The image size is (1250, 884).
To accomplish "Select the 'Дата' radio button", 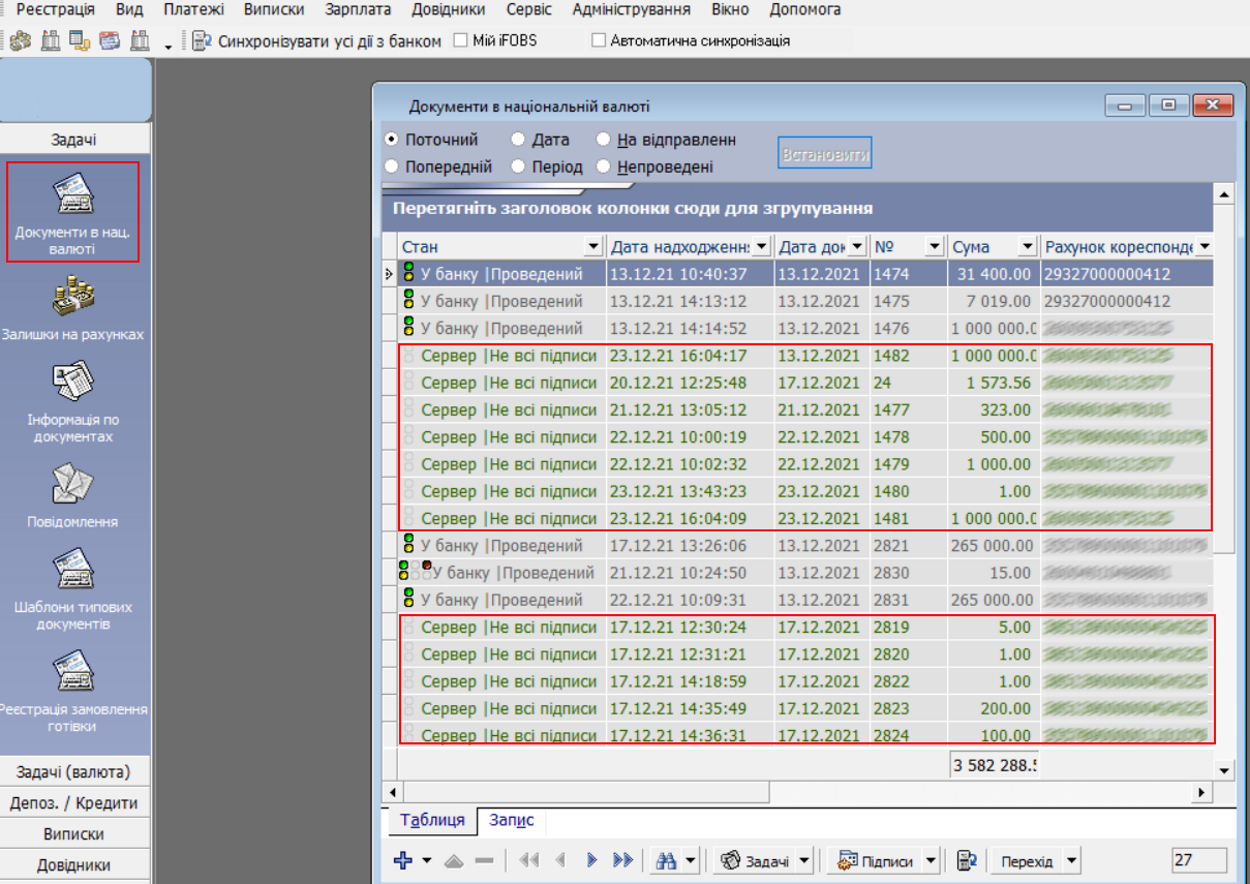I will pos(518,140).
